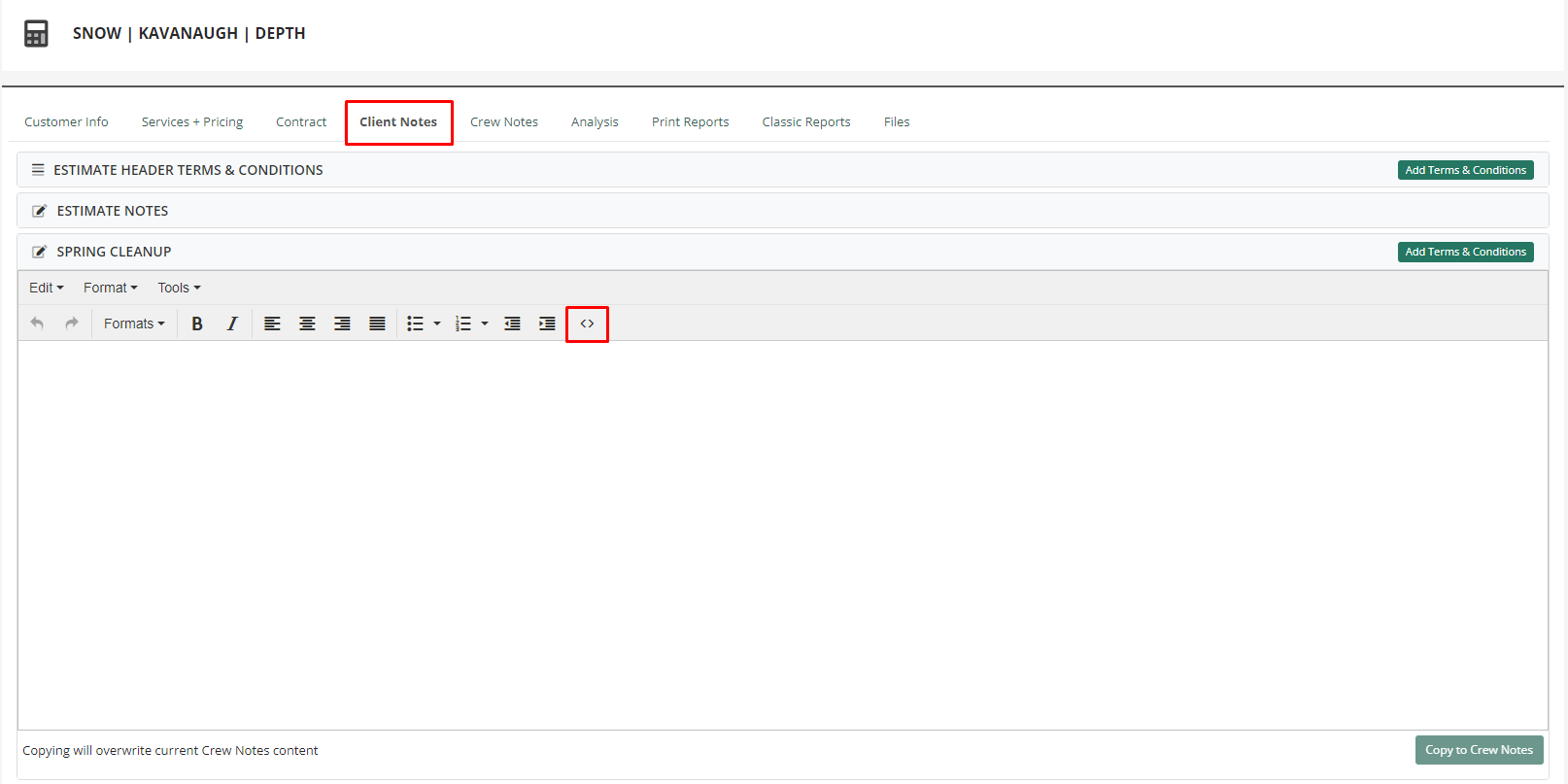The height and width of the screenshot is (784, 1568).
Task: Align text to the right
Action: (342, 324)
